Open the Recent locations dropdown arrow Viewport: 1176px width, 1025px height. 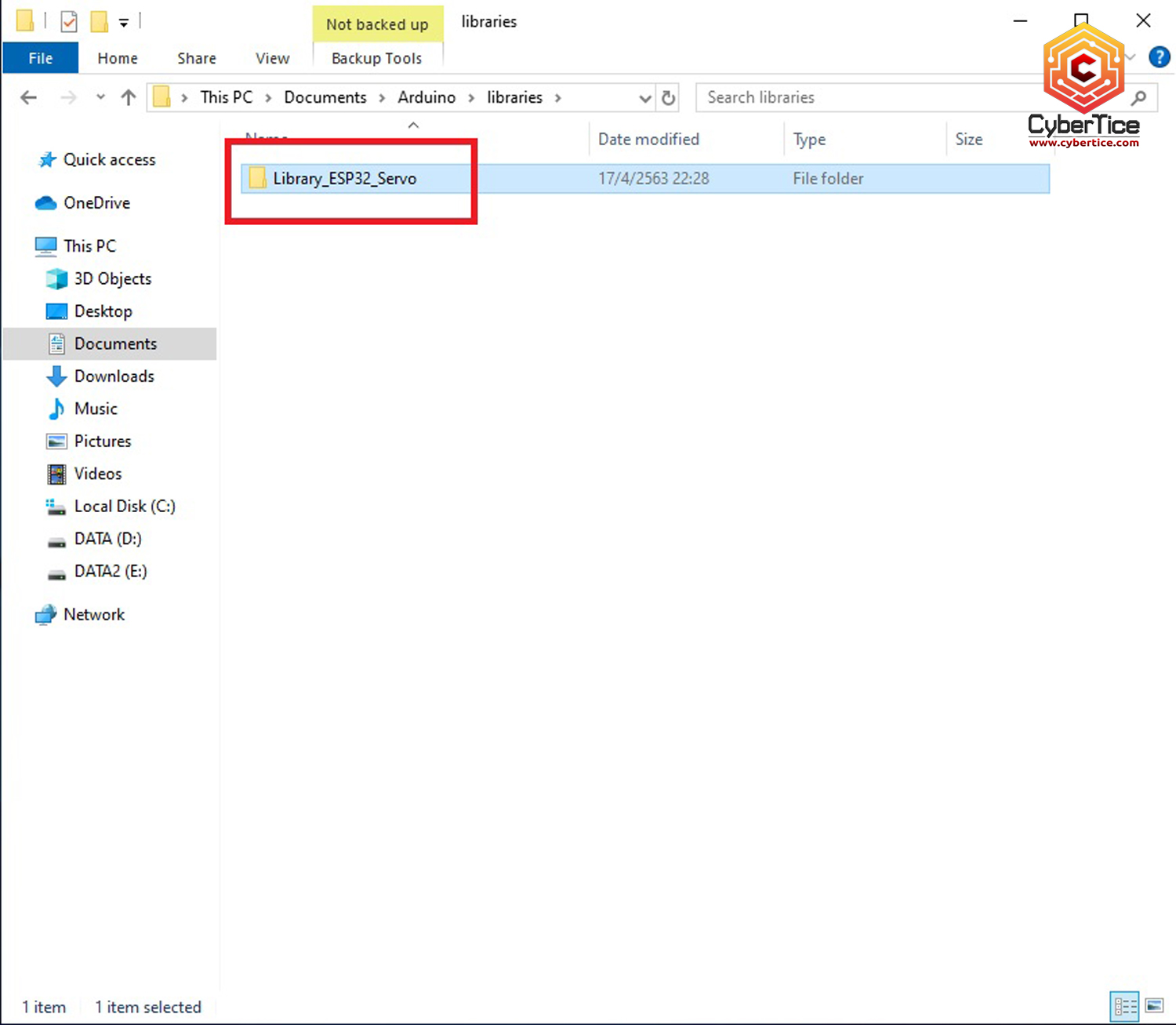pos(100,97)
